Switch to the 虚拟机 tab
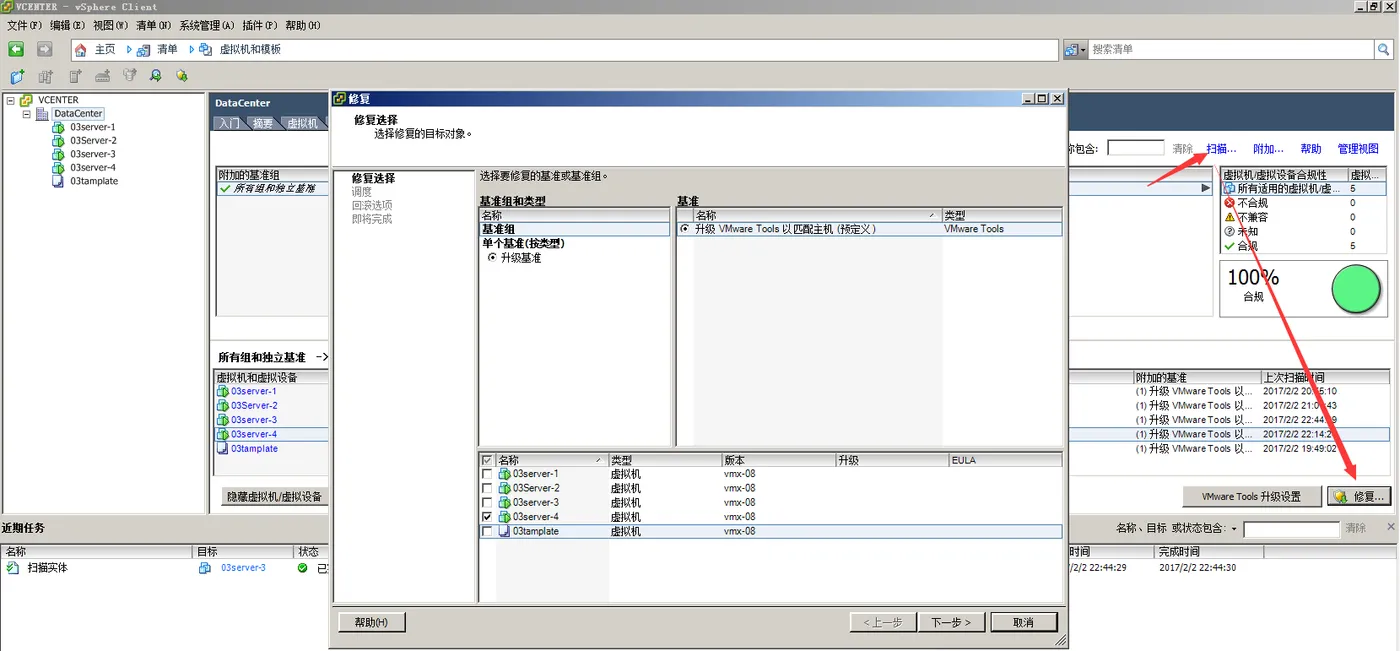1400x651 pixels. tap(302, 123)
